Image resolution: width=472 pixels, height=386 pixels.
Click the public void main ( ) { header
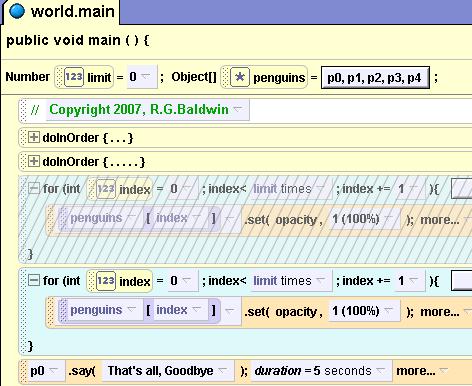78,40
